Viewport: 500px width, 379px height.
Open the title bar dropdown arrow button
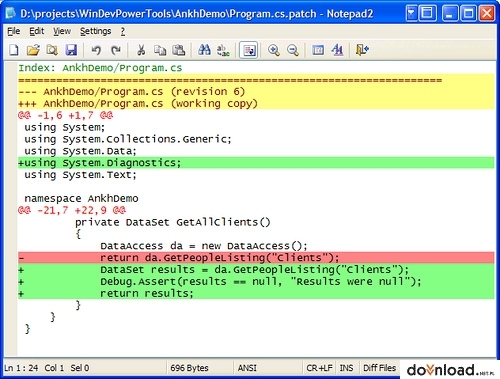(x=411, y=14)
